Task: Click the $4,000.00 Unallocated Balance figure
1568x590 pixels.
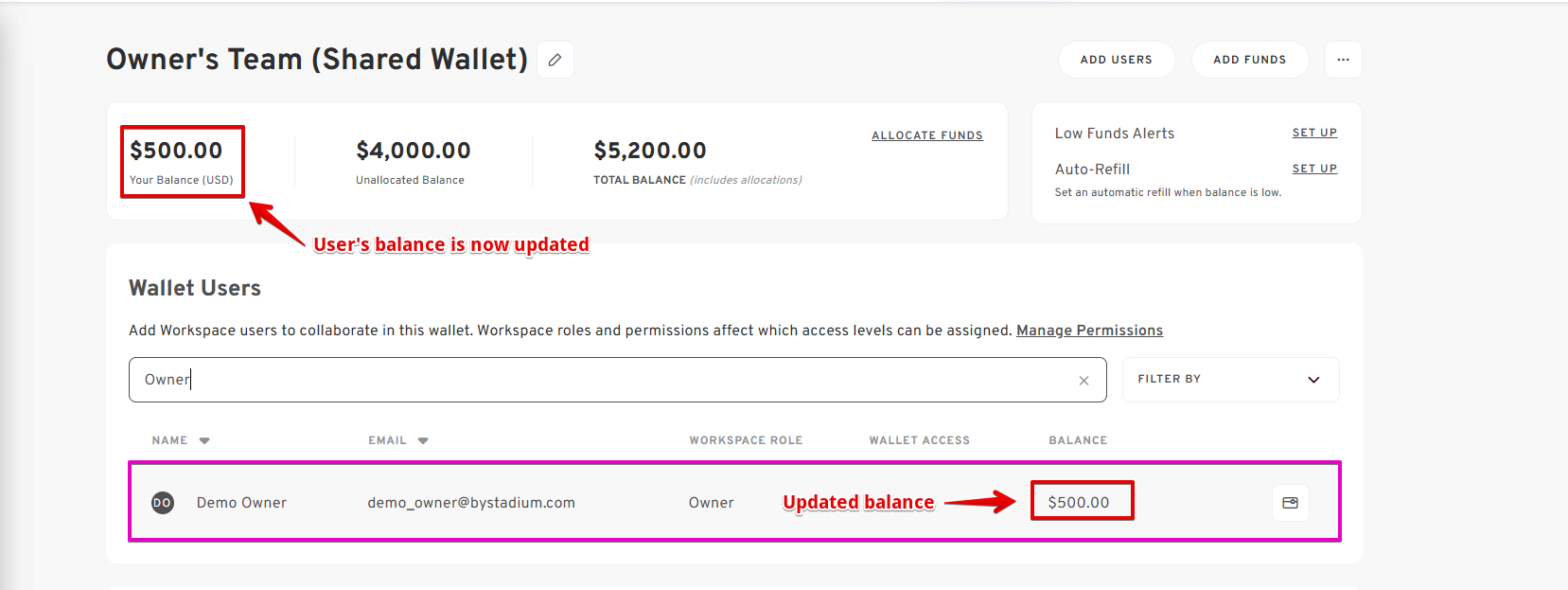Action: (x=414, y=151)
